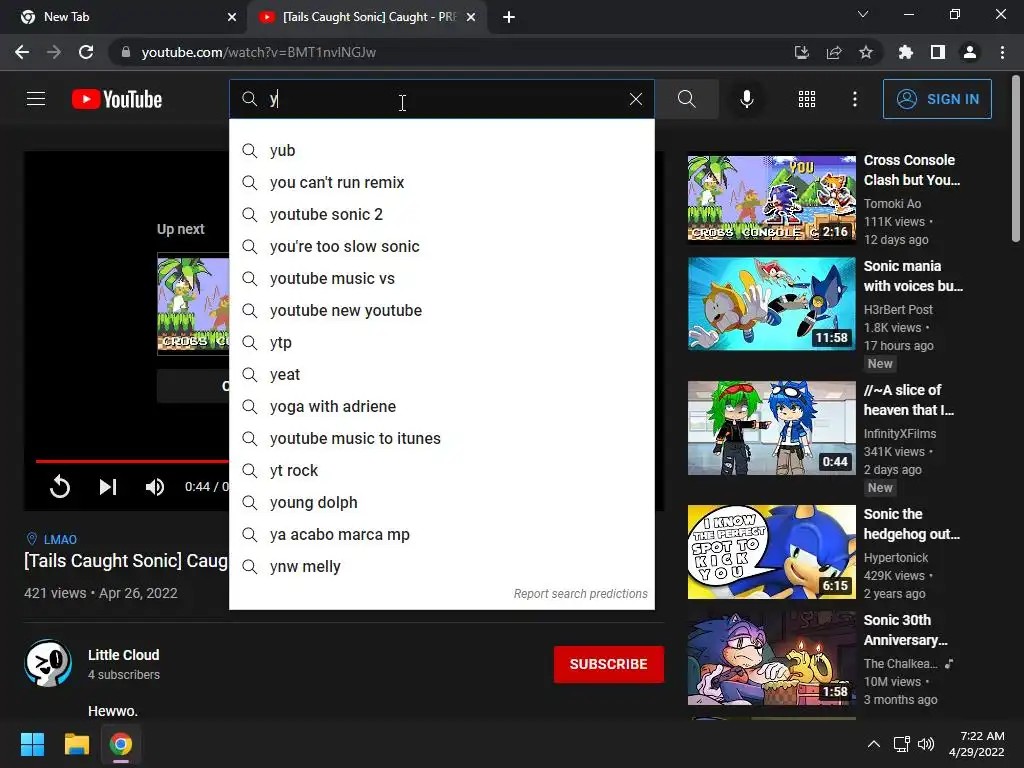Choose suggestion "you can't run remix"
The image size is (1024, 768).
(x=441, y=182)
